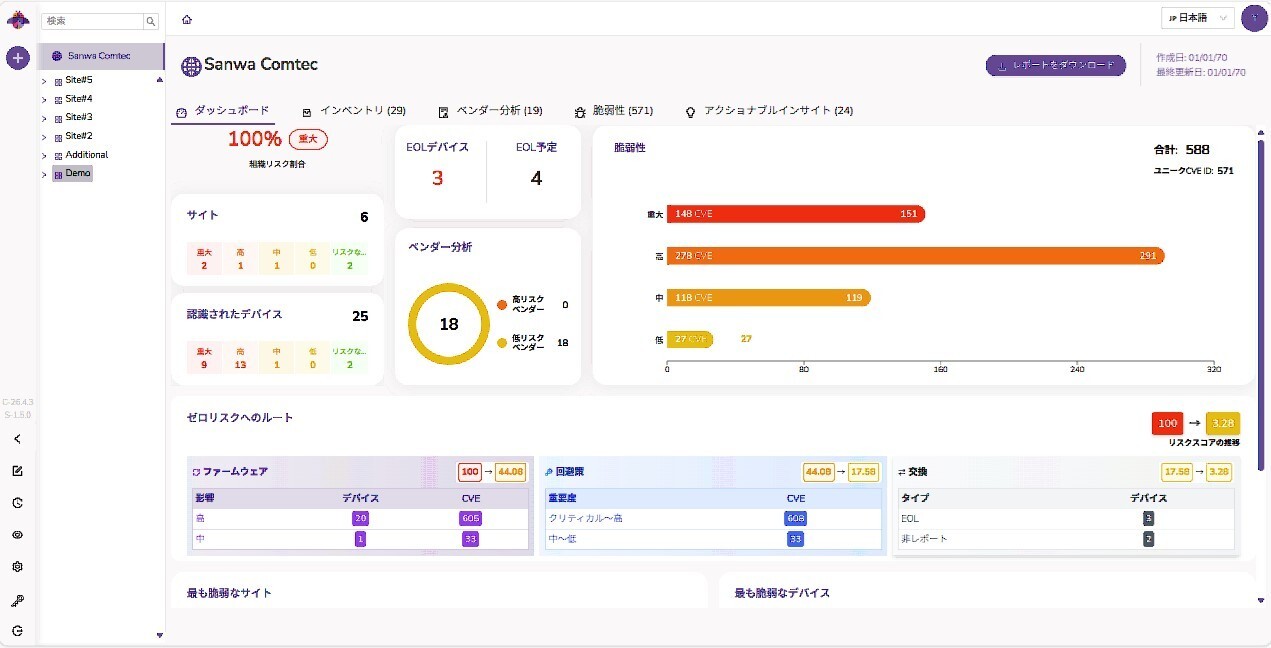Click the purple plus add button
Image resolution: width=1271 pixels, height=648 pixels.
click(17, 58)
